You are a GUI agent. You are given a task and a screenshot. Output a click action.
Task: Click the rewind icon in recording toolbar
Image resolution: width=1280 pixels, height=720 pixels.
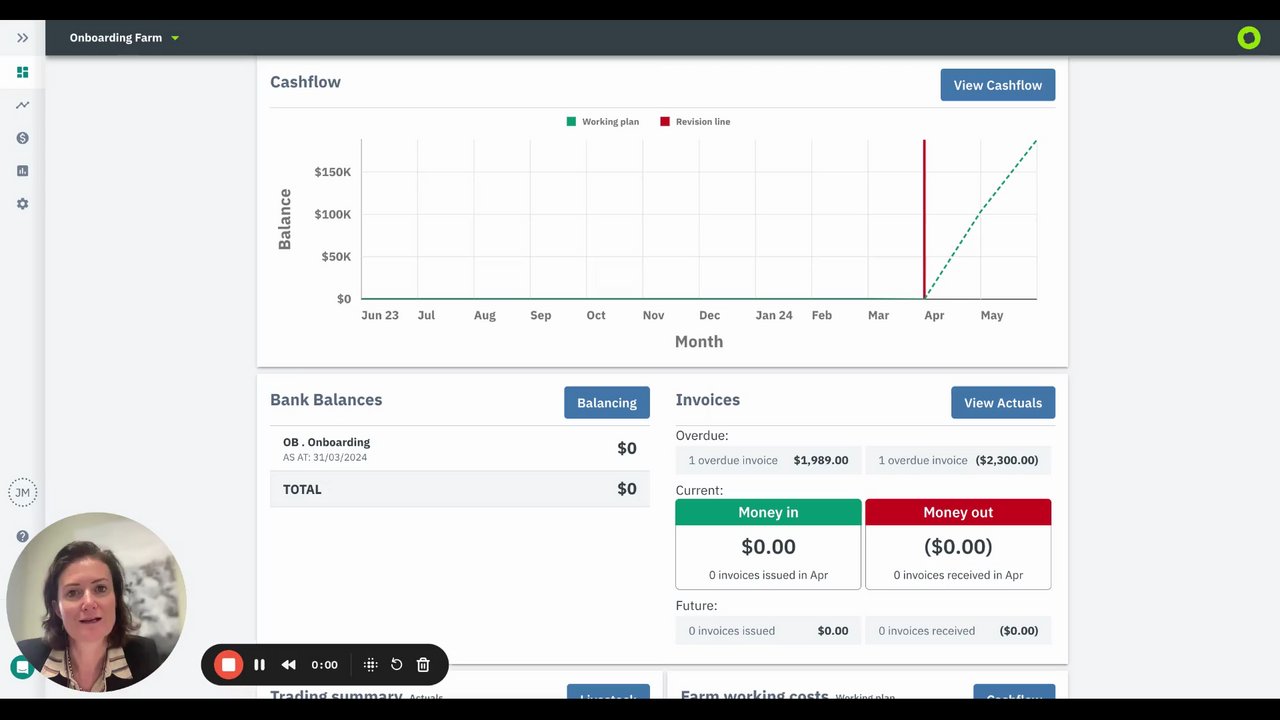[x=288, y=664]
